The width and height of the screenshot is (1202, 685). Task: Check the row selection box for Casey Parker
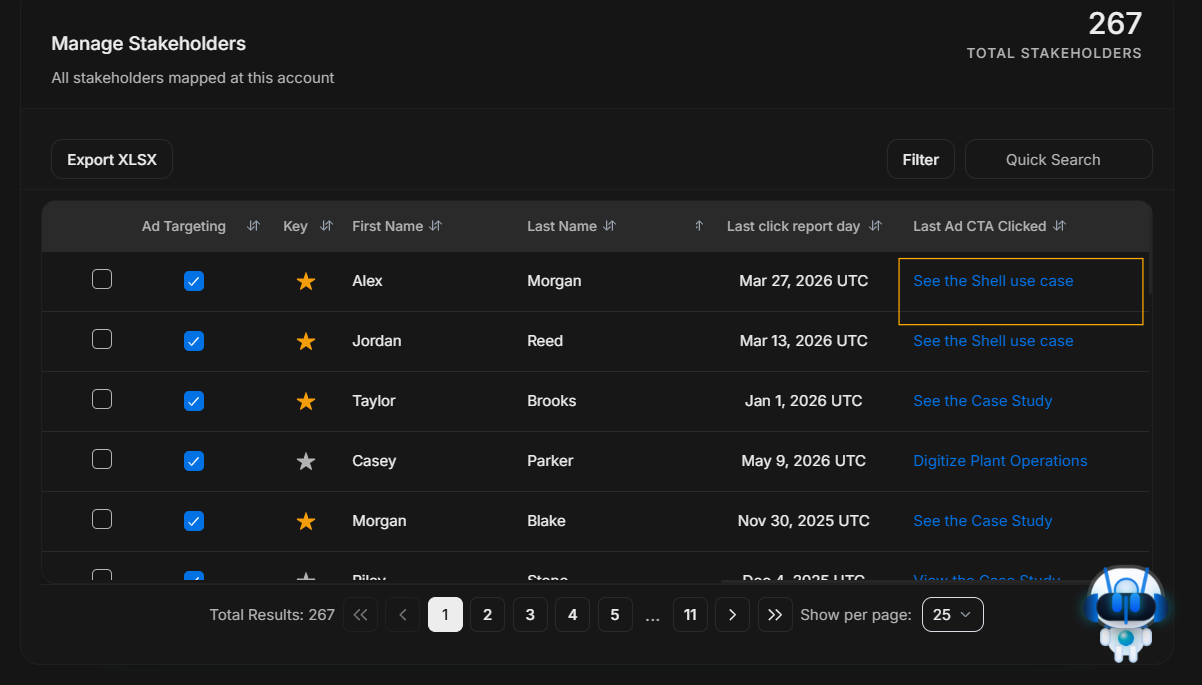coord(102,459)
